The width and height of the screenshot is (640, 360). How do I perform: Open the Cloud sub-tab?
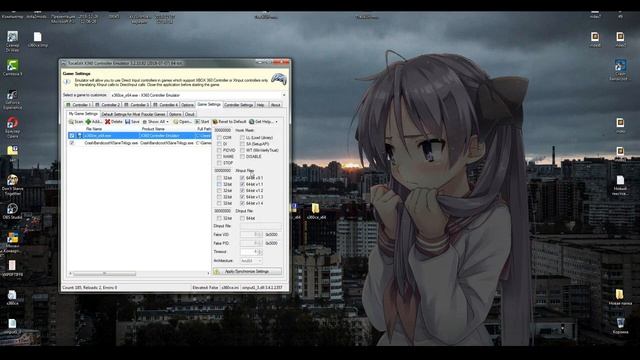click(190, 114)
